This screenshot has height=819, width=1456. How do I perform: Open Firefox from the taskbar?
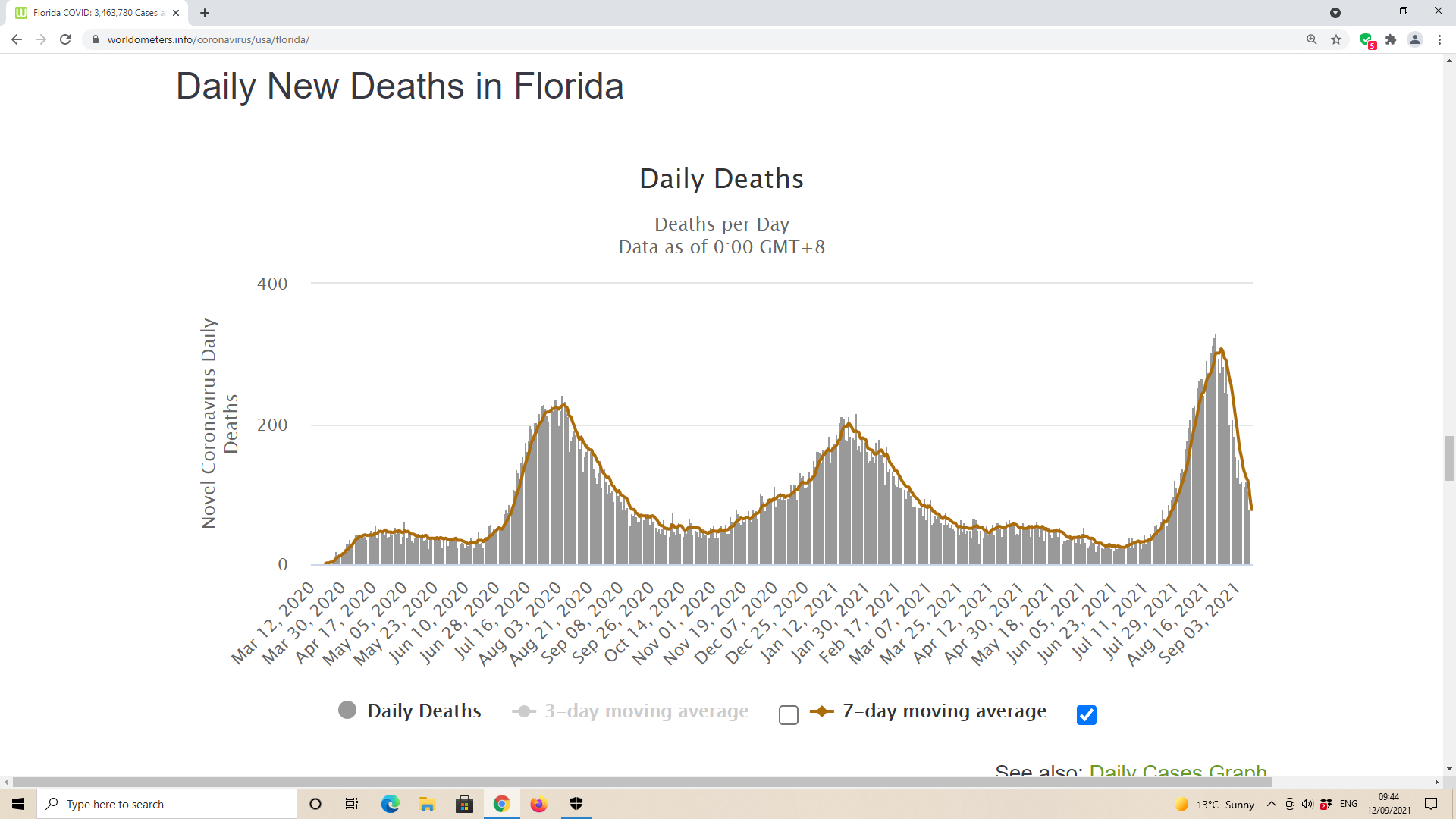tap(538, 804)
